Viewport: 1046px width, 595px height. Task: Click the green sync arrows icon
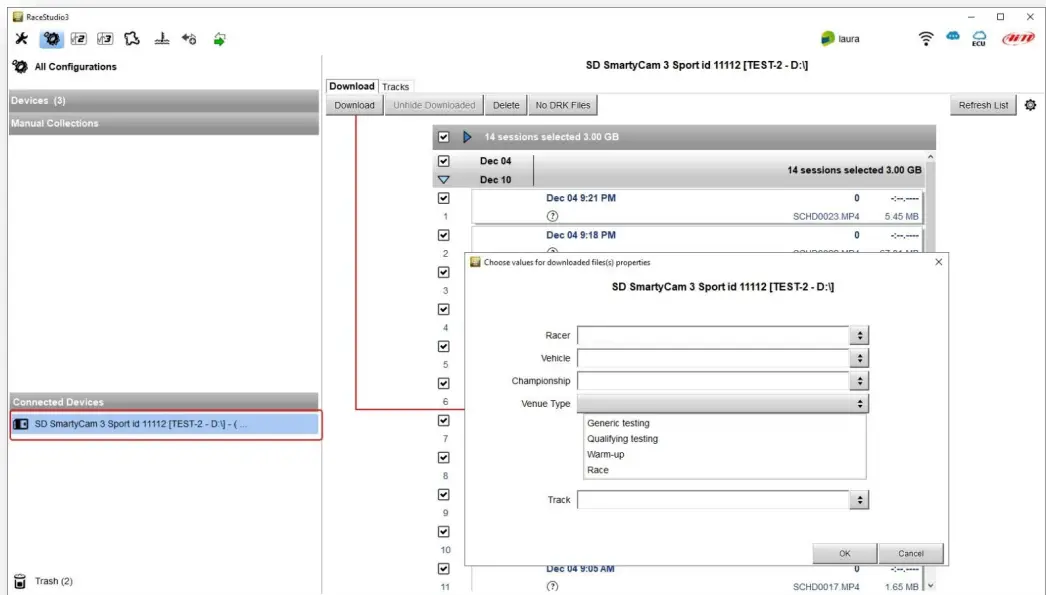click(x=220, y=38)
